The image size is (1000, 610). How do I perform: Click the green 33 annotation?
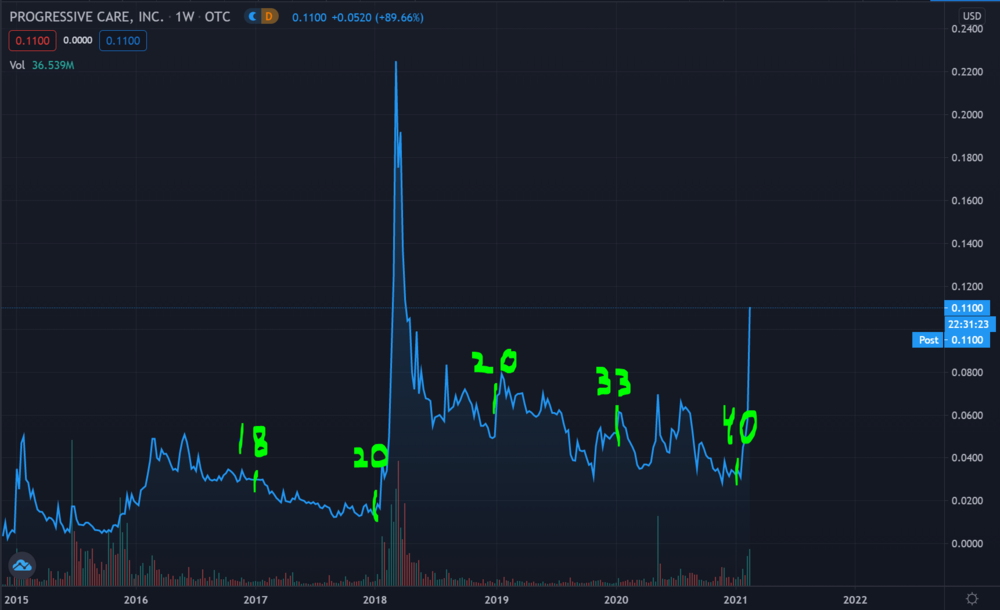click(613, 382)
